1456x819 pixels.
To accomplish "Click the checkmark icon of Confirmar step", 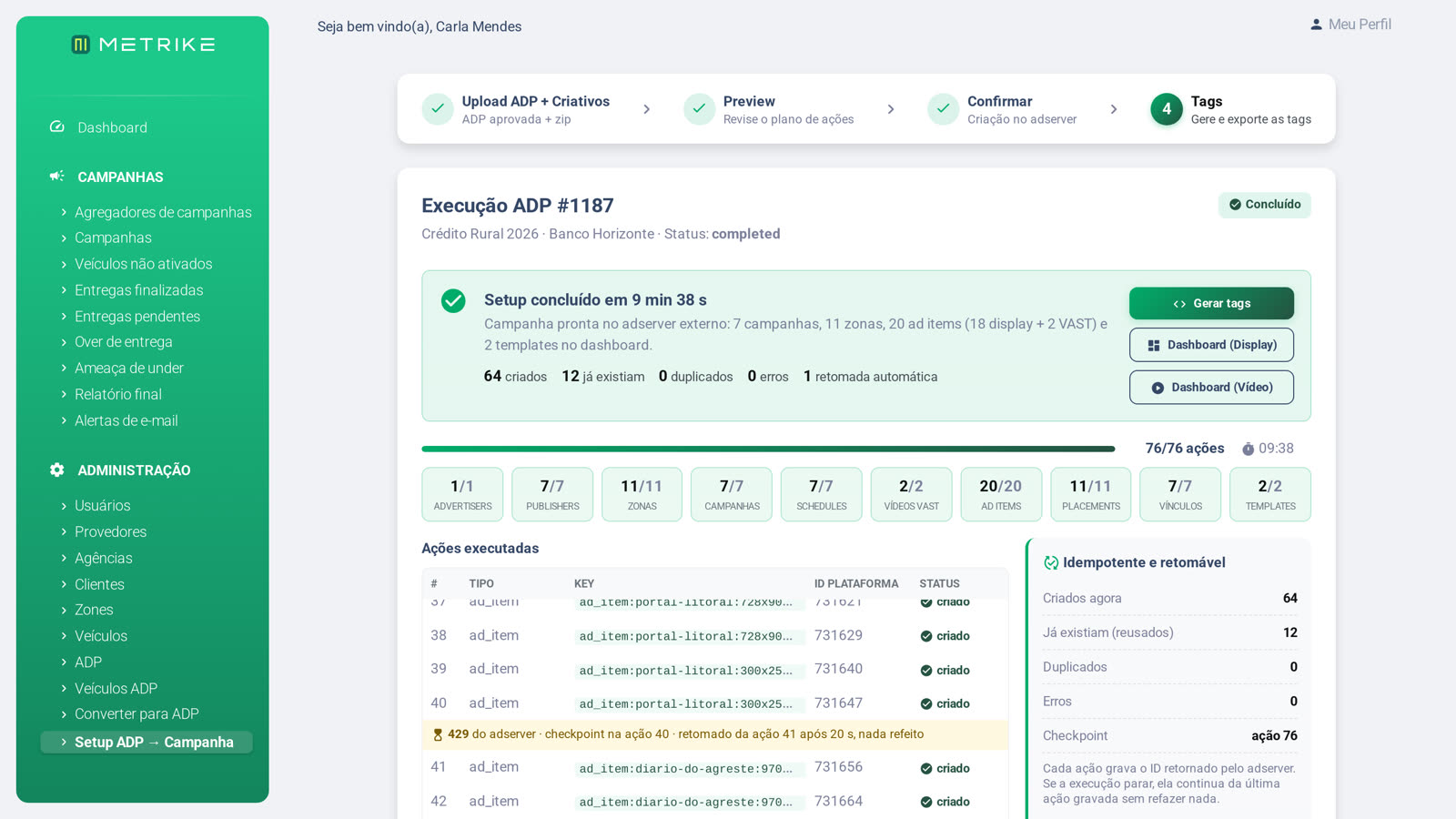I will (944, 109).
